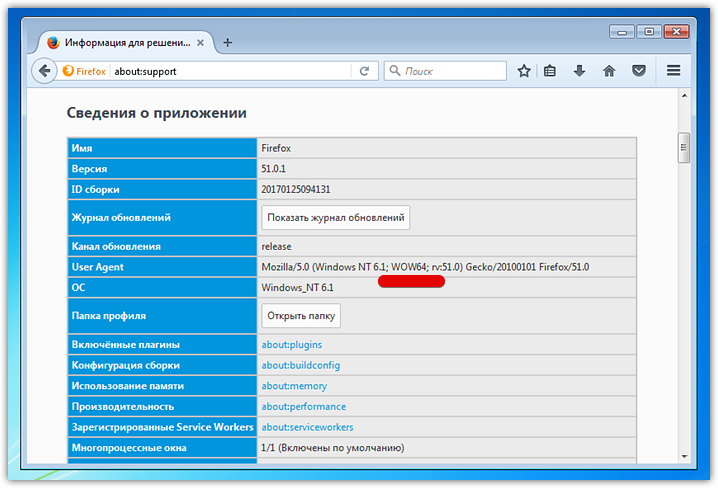718x488 pixels.
Task: Open the about:memory link
Action: [x=294, y=385]
